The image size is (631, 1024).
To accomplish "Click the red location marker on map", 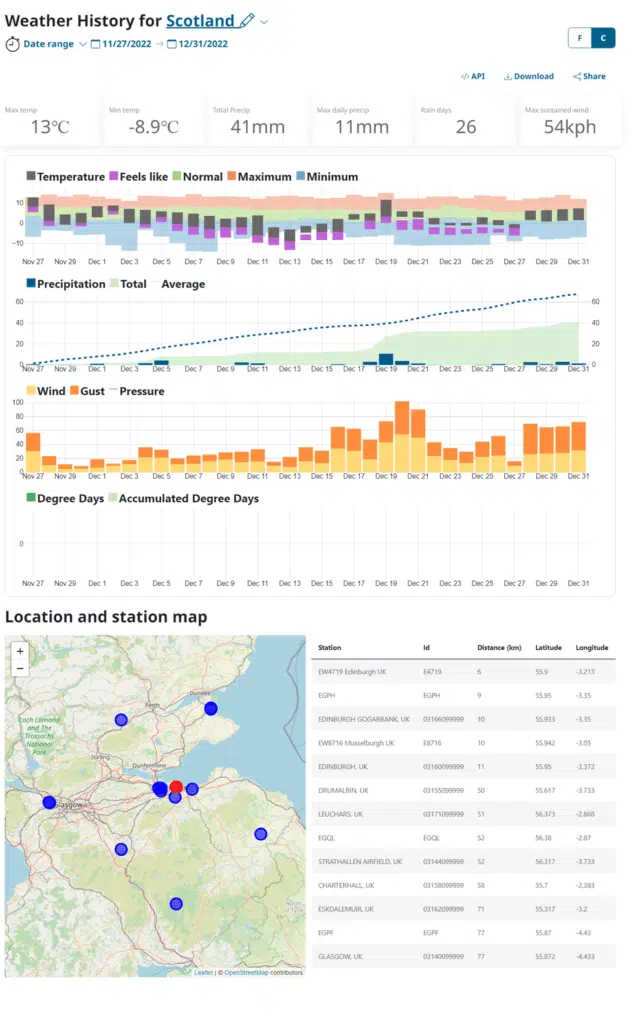I will tap(176, 788).
